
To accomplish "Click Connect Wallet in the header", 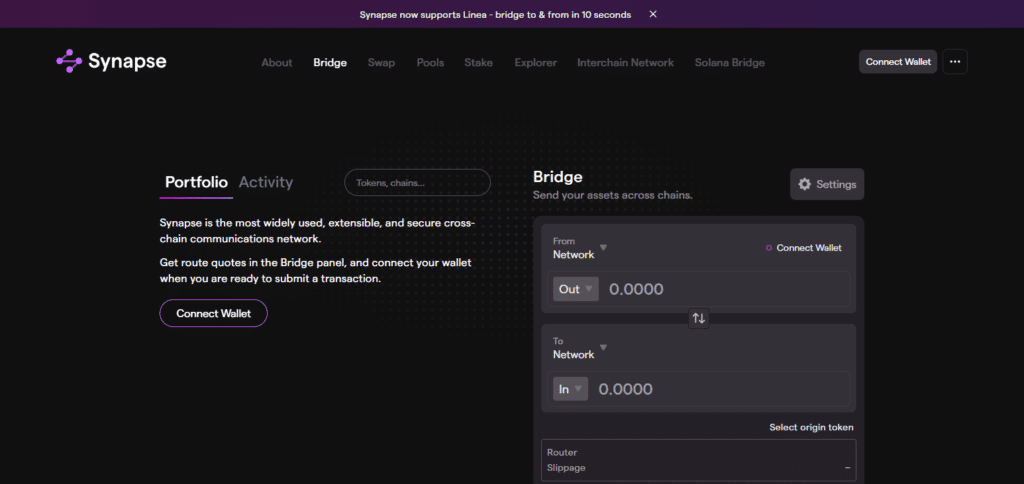I will (898, 61).
